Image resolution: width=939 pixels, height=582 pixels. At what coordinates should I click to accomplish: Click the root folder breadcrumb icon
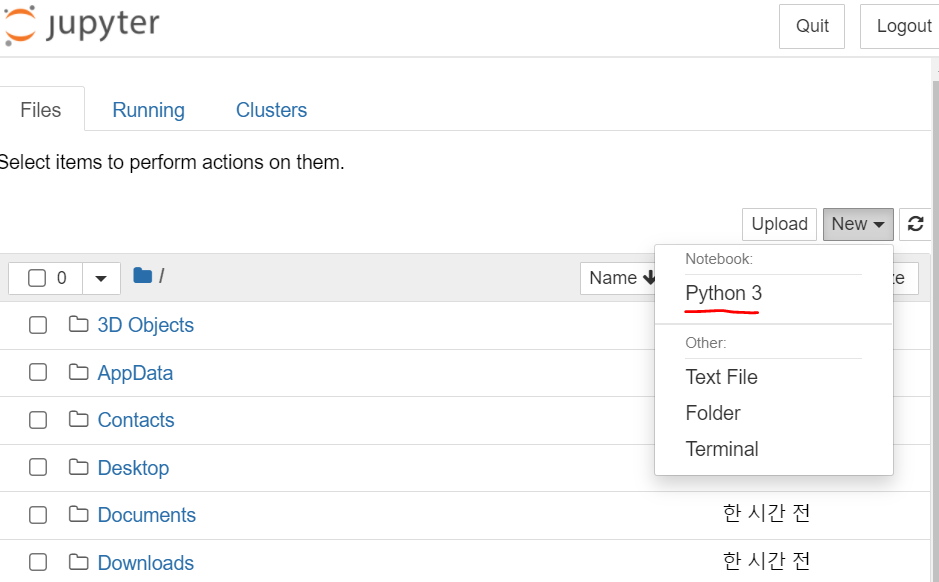pos(142,275)
